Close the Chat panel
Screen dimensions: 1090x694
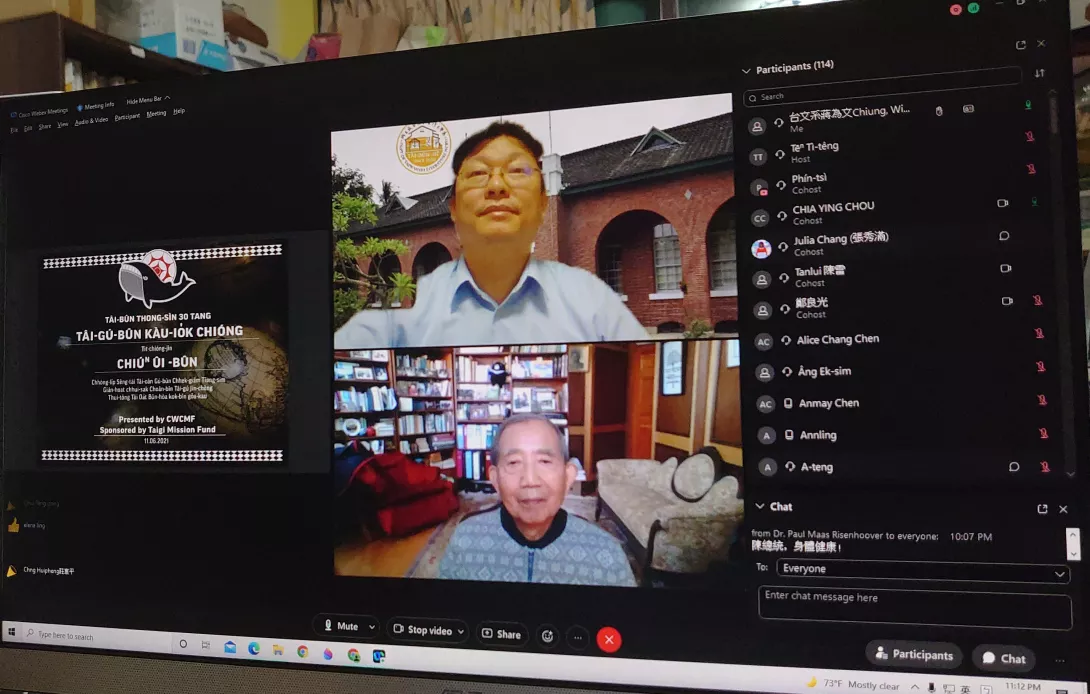tap(1063, 510)
